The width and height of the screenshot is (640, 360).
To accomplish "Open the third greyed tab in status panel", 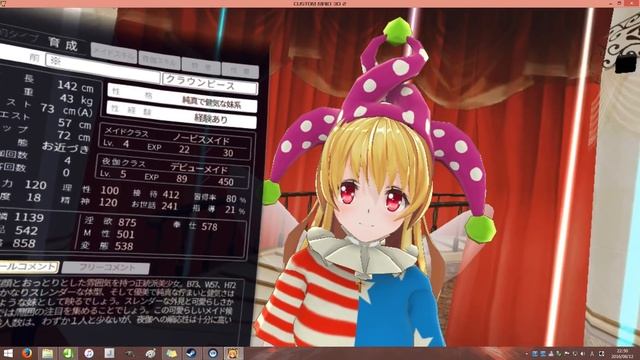I will coord(202,66).
